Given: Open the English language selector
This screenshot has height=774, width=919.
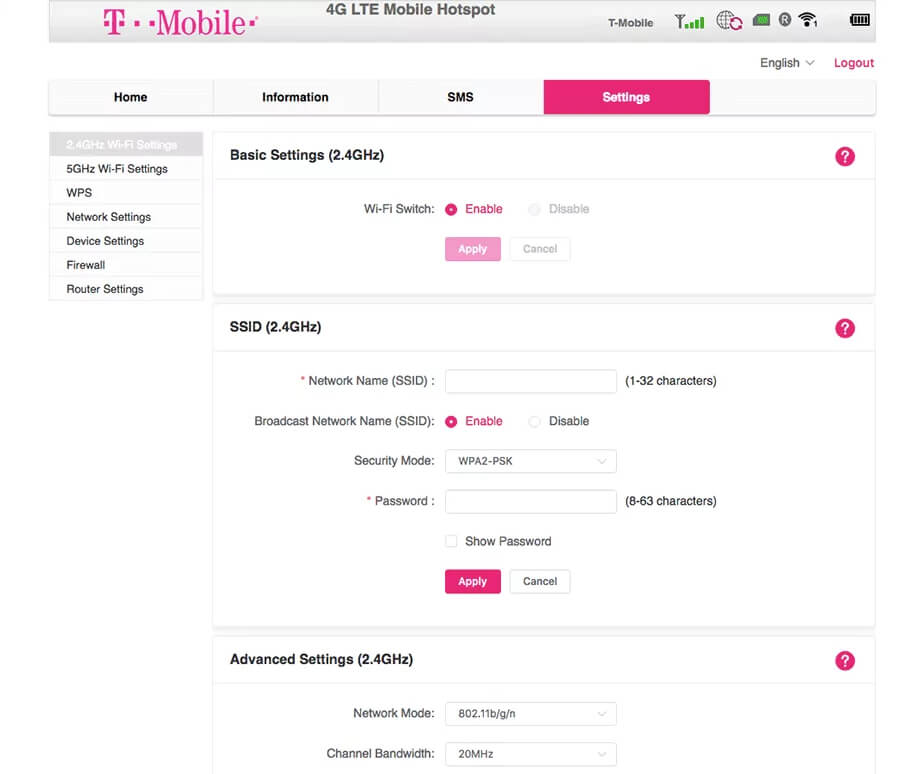Looking at the screenshot, I should tap(787, 63).
